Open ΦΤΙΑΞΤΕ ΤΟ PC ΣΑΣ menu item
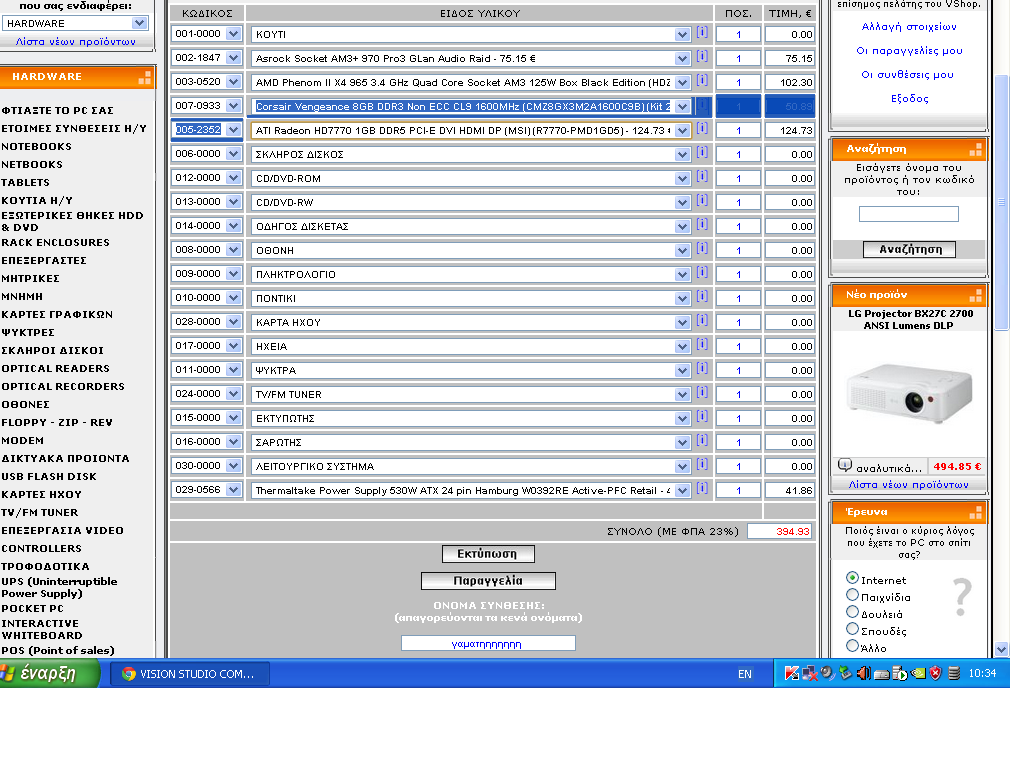 point(57,110)
